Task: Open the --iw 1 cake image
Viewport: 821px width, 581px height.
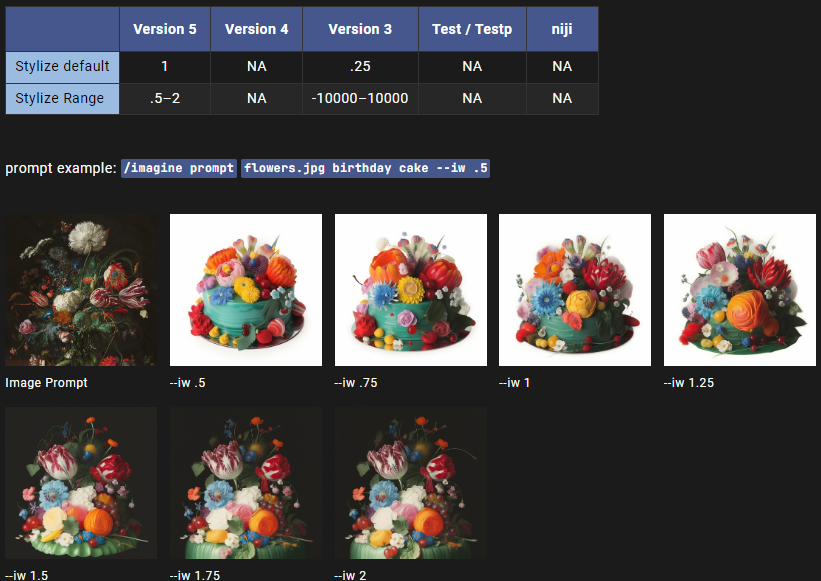Action: pyautogui.click(x=575, y=290)
